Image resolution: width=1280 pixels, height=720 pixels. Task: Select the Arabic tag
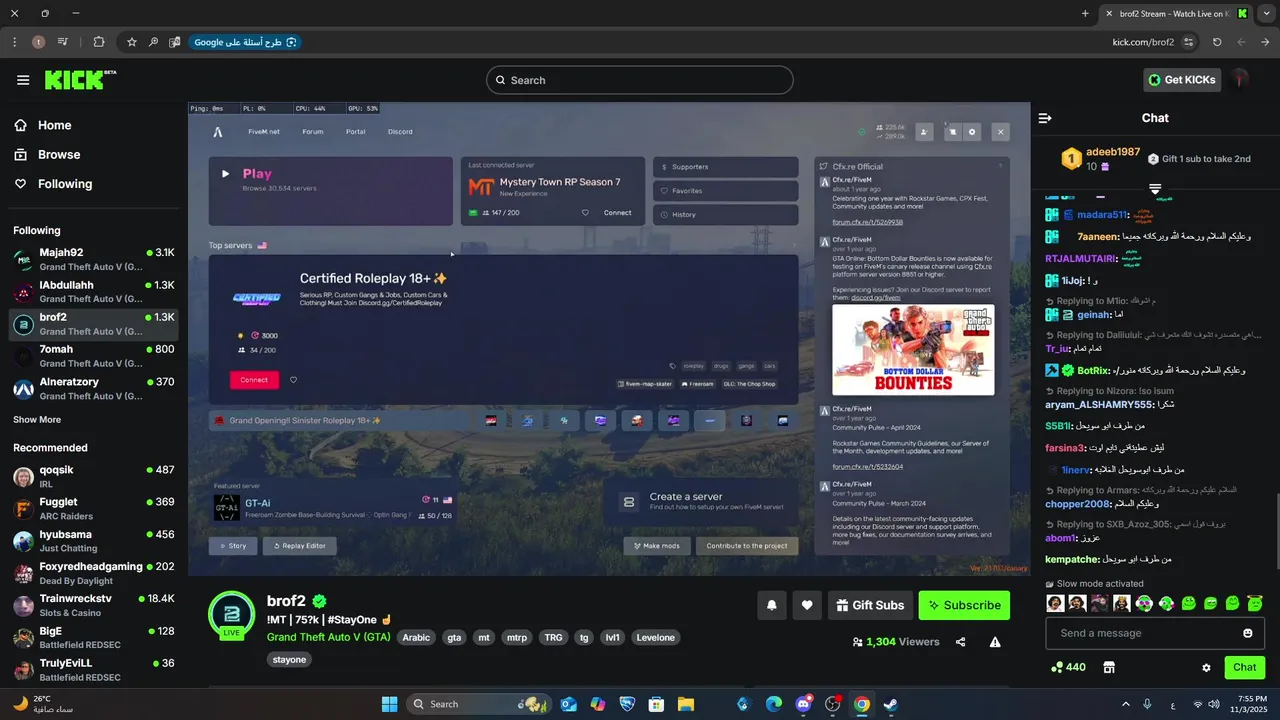coord(416,637)
